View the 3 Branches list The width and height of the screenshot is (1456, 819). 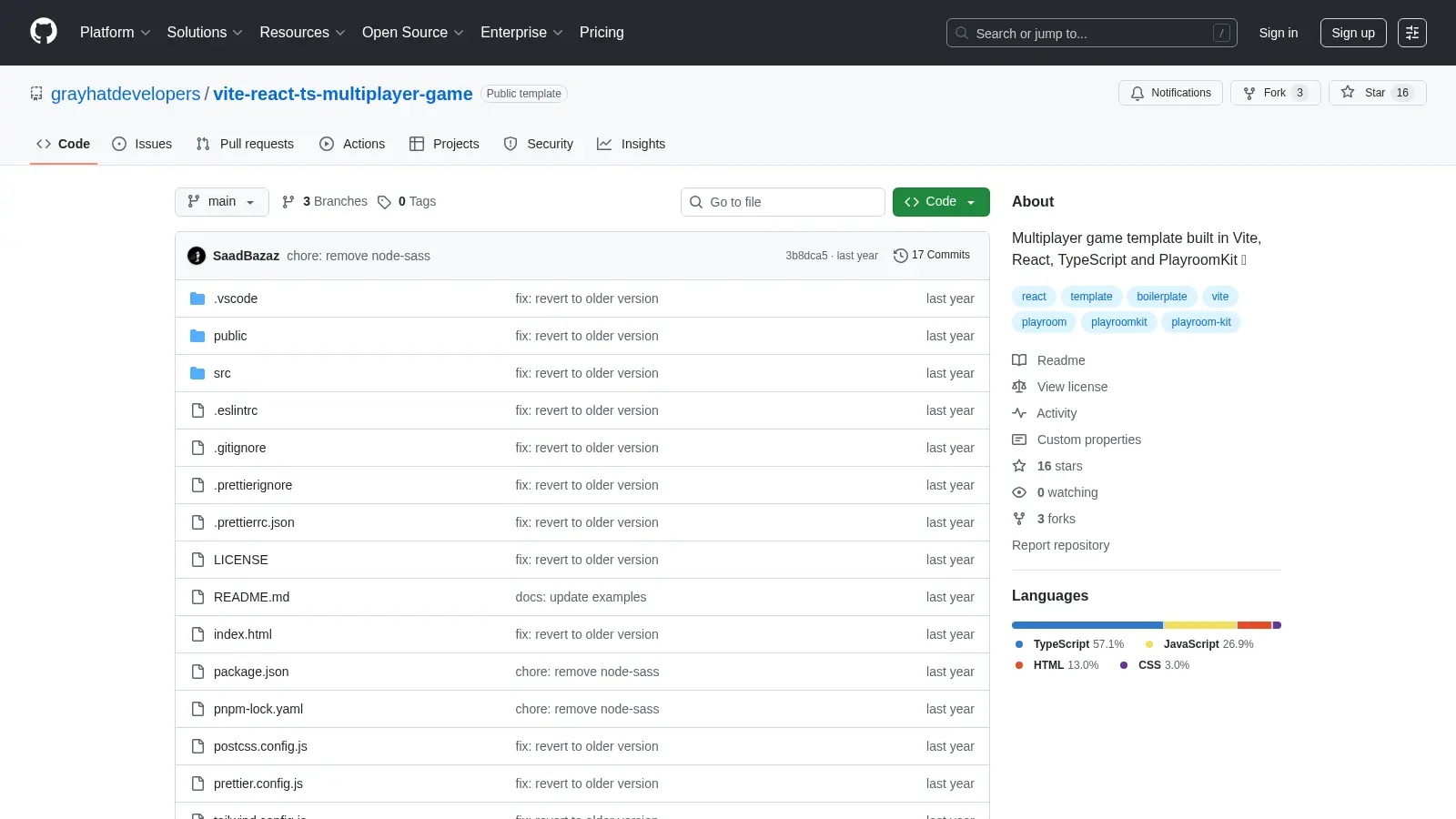point(325,202)
